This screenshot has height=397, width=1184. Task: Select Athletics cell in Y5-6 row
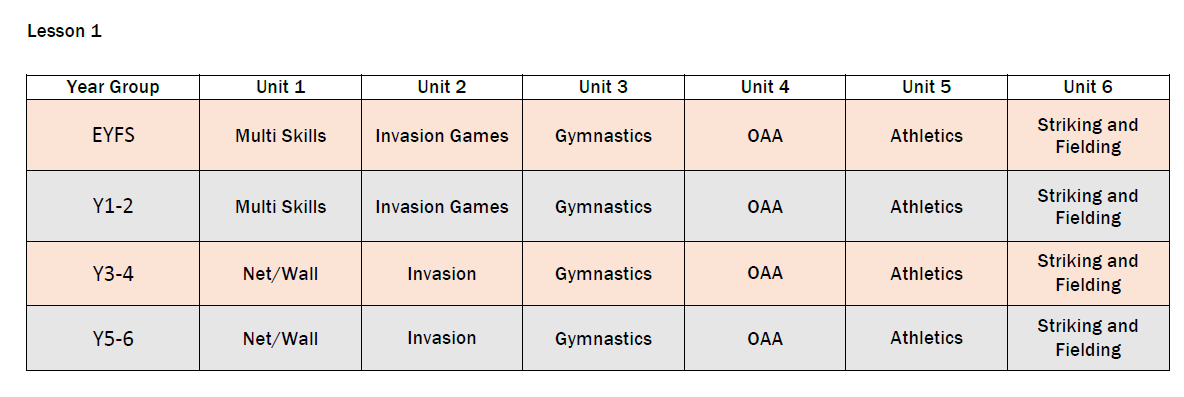(x=927, y=338)
